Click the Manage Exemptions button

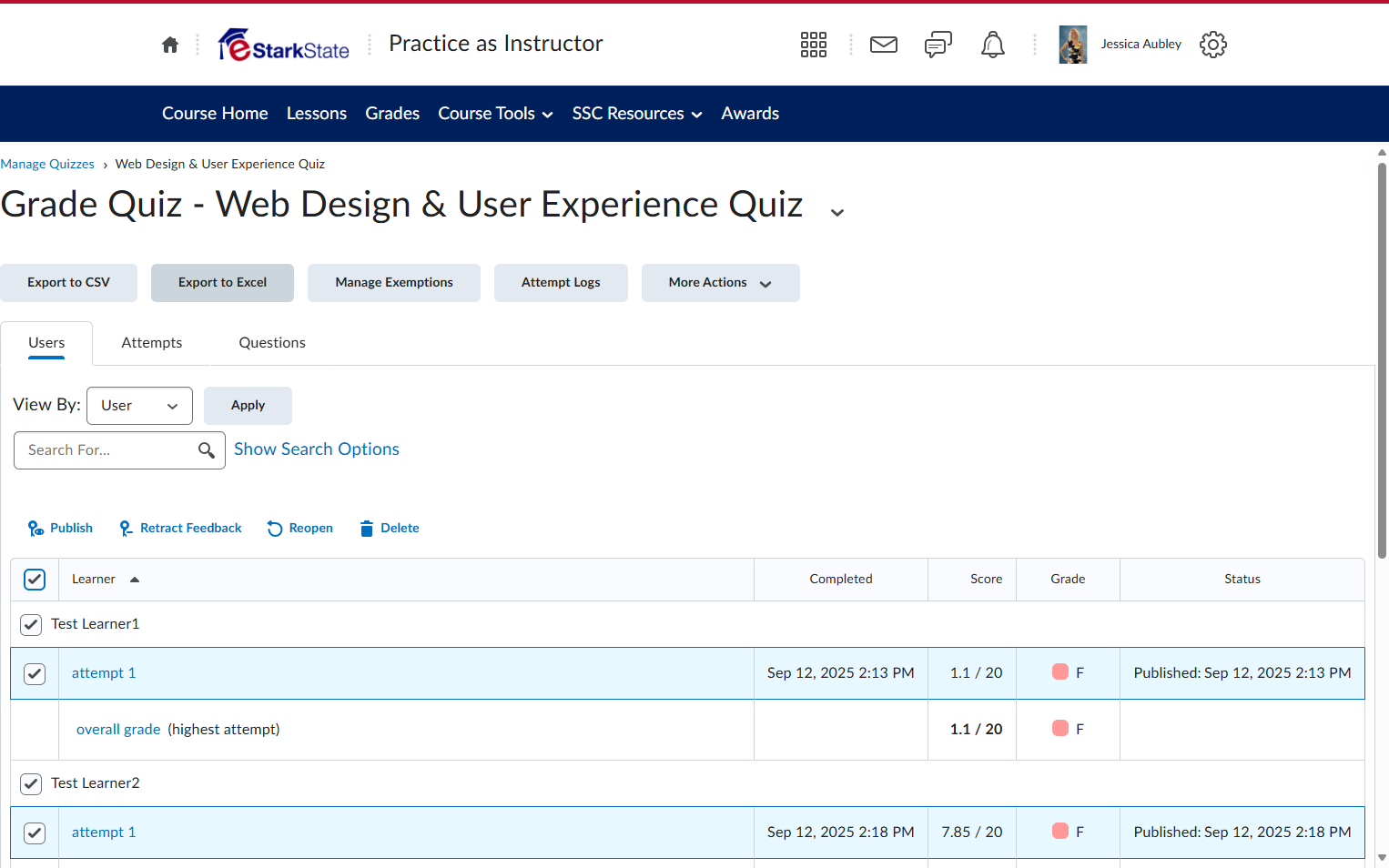394,283
